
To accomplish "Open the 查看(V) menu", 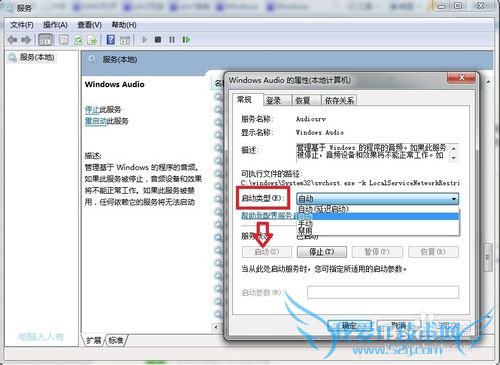I will coord(89,25).
